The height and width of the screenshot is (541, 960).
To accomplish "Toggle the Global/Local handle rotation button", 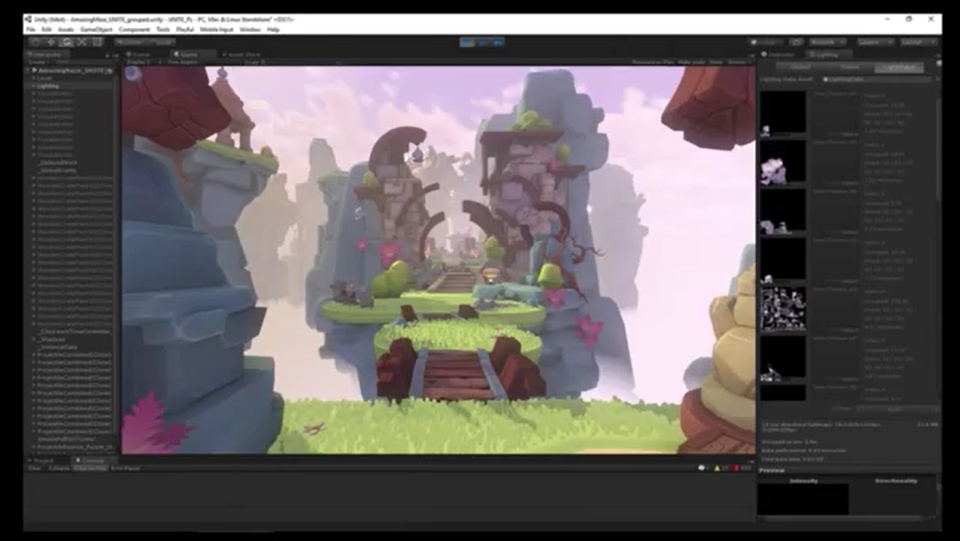I will pos(160,42).
